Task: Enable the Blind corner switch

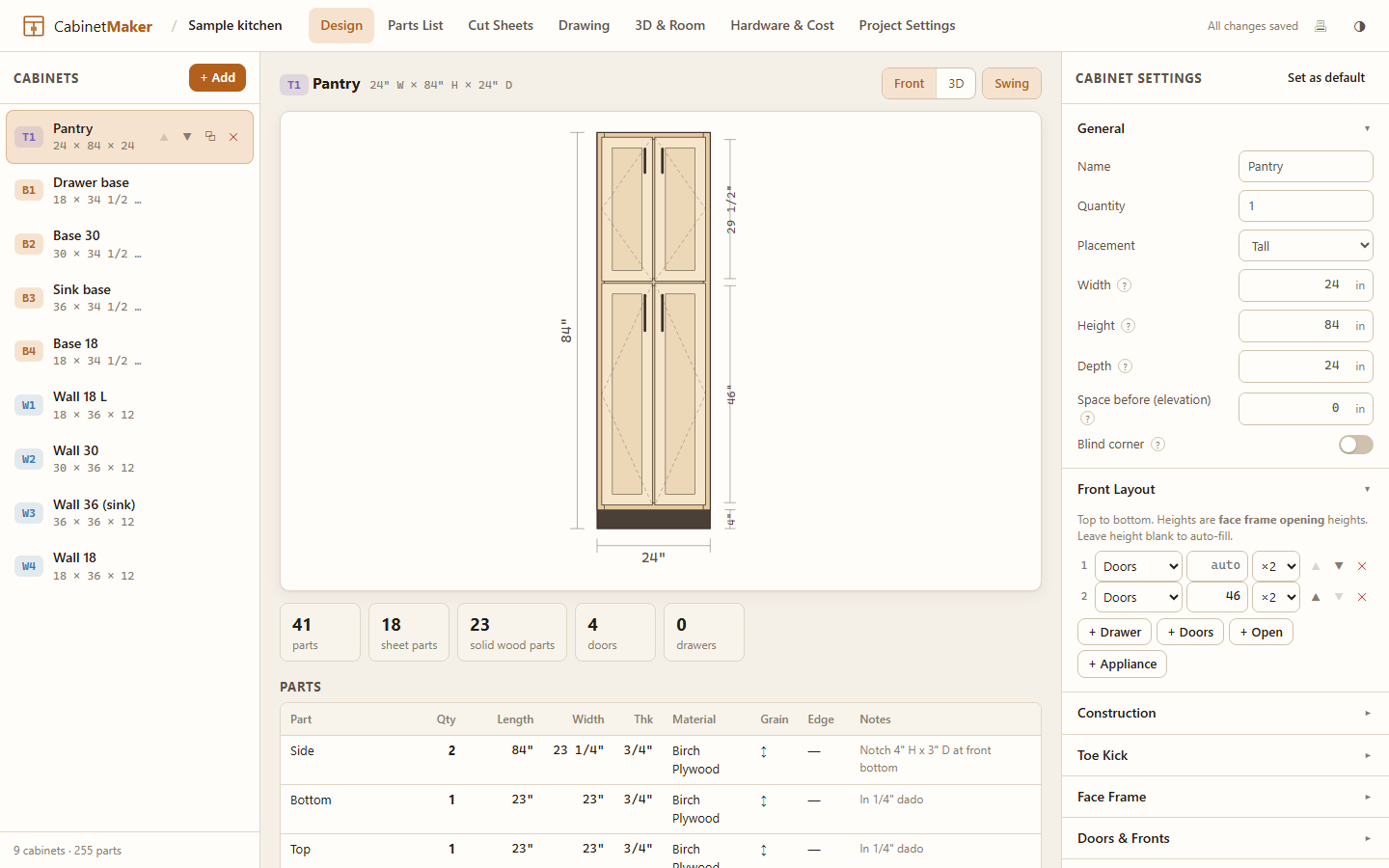Action: coord(1355,445)
